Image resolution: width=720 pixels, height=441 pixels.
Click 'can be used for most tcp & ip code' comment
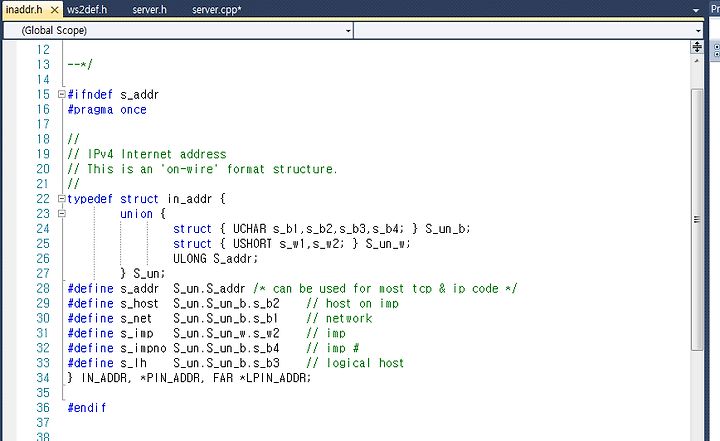386,288
